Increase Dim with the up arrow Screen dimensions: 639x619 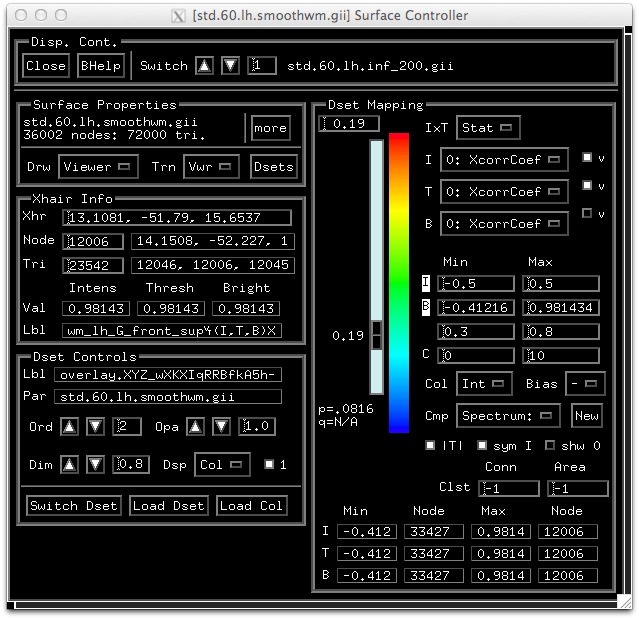click(x=69, y=464)
